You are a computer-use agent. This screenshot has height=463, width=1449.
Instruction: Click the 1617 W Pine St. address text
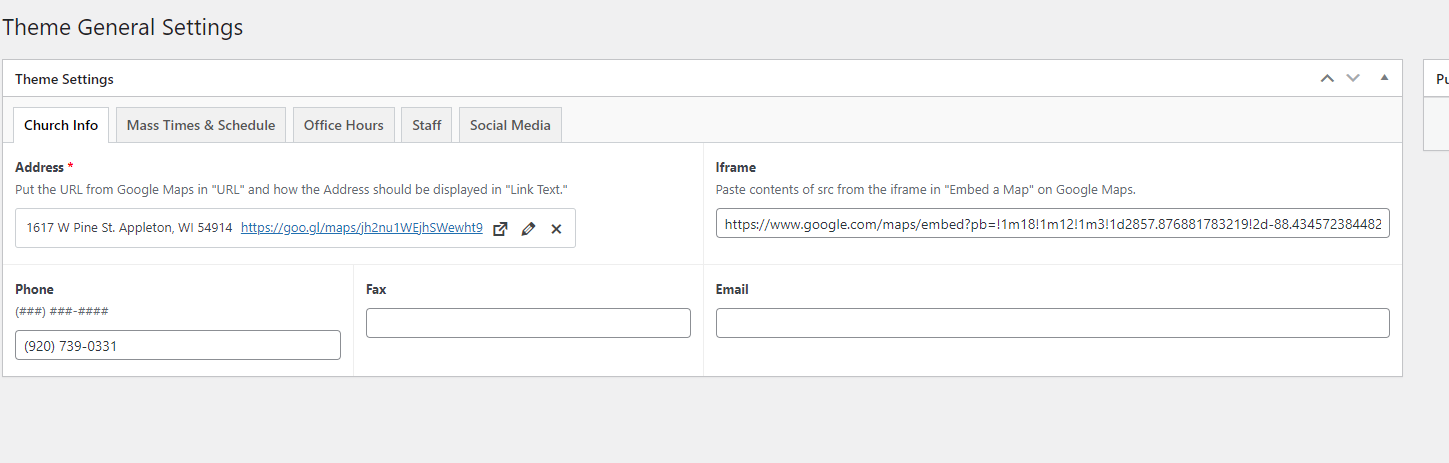[x=129, y=228]
